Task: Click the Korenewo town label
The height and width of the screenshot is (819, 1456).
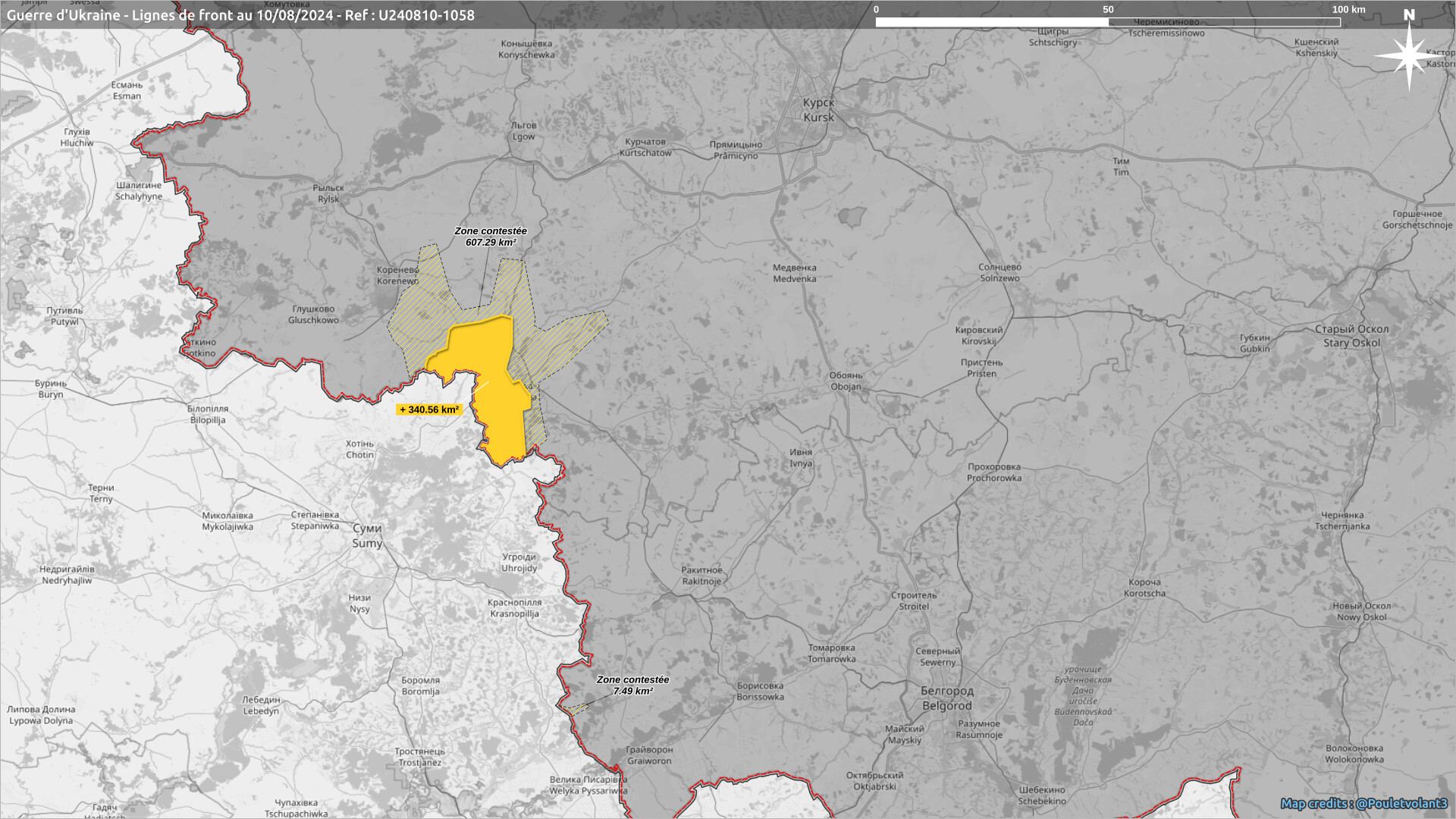Action: 397,275
